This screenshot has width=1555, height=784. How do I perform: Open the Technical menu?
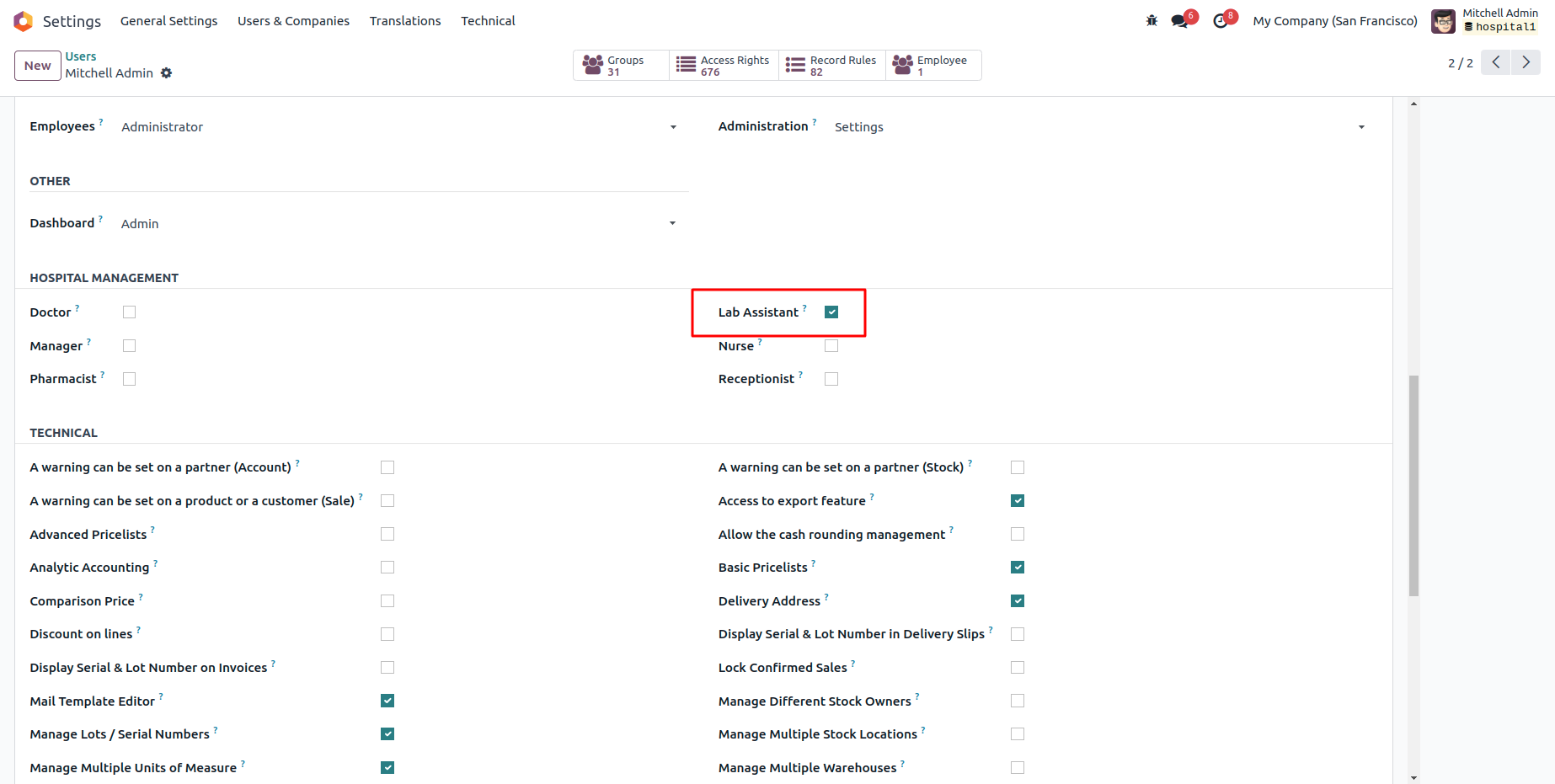tap(488, 21)
